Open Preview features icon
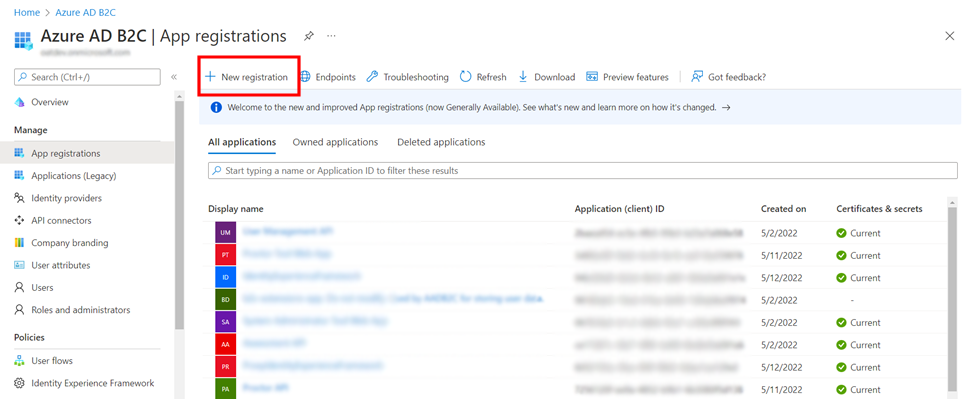This screenshot has width=975, height=399. click(x=592, y=76)
